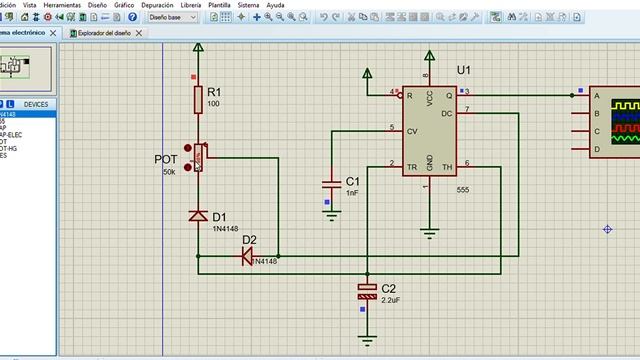Open the Diseño menu

[97, 5]
